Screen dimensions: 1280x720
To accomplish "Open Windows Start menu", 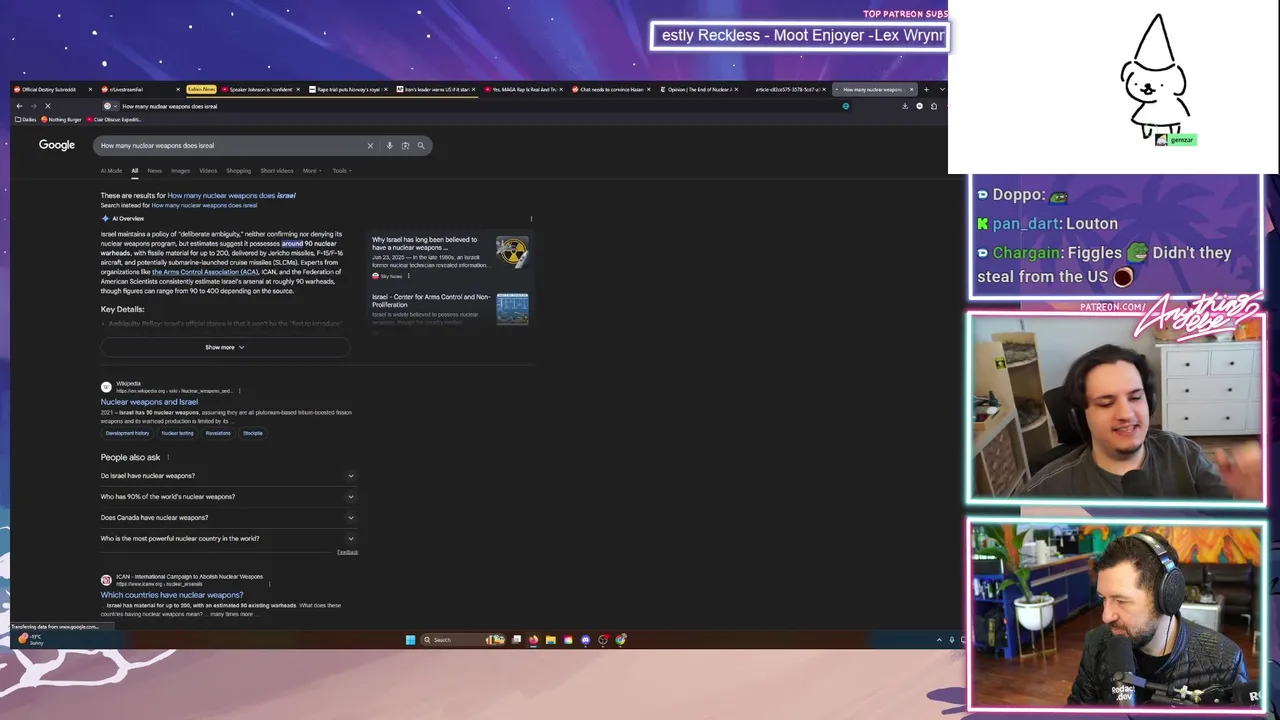I will coord(410,640).
